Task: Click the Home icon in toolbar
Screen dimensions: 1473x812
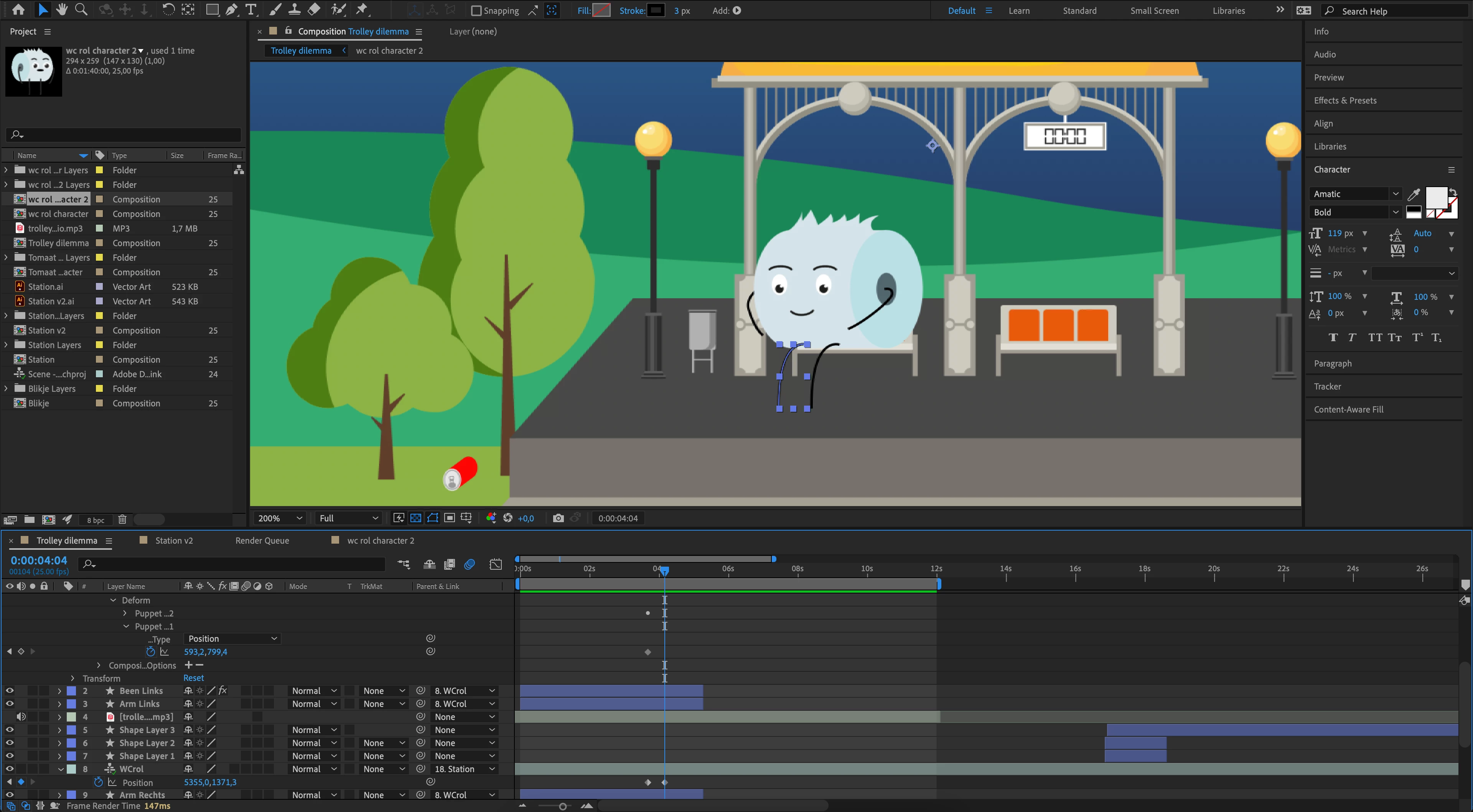Action: click(x=18, y=10)
